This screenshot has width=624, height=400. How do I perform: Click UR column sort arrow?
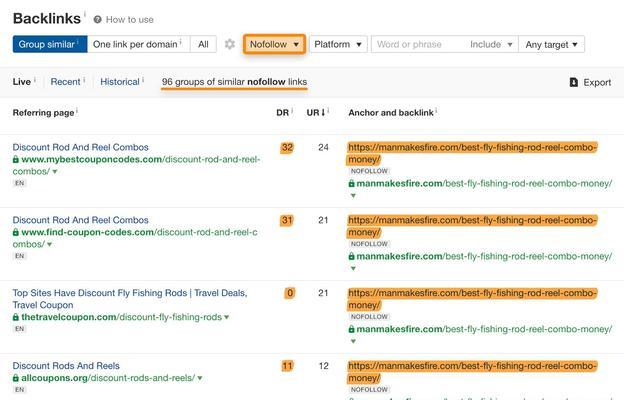[323, 113]
